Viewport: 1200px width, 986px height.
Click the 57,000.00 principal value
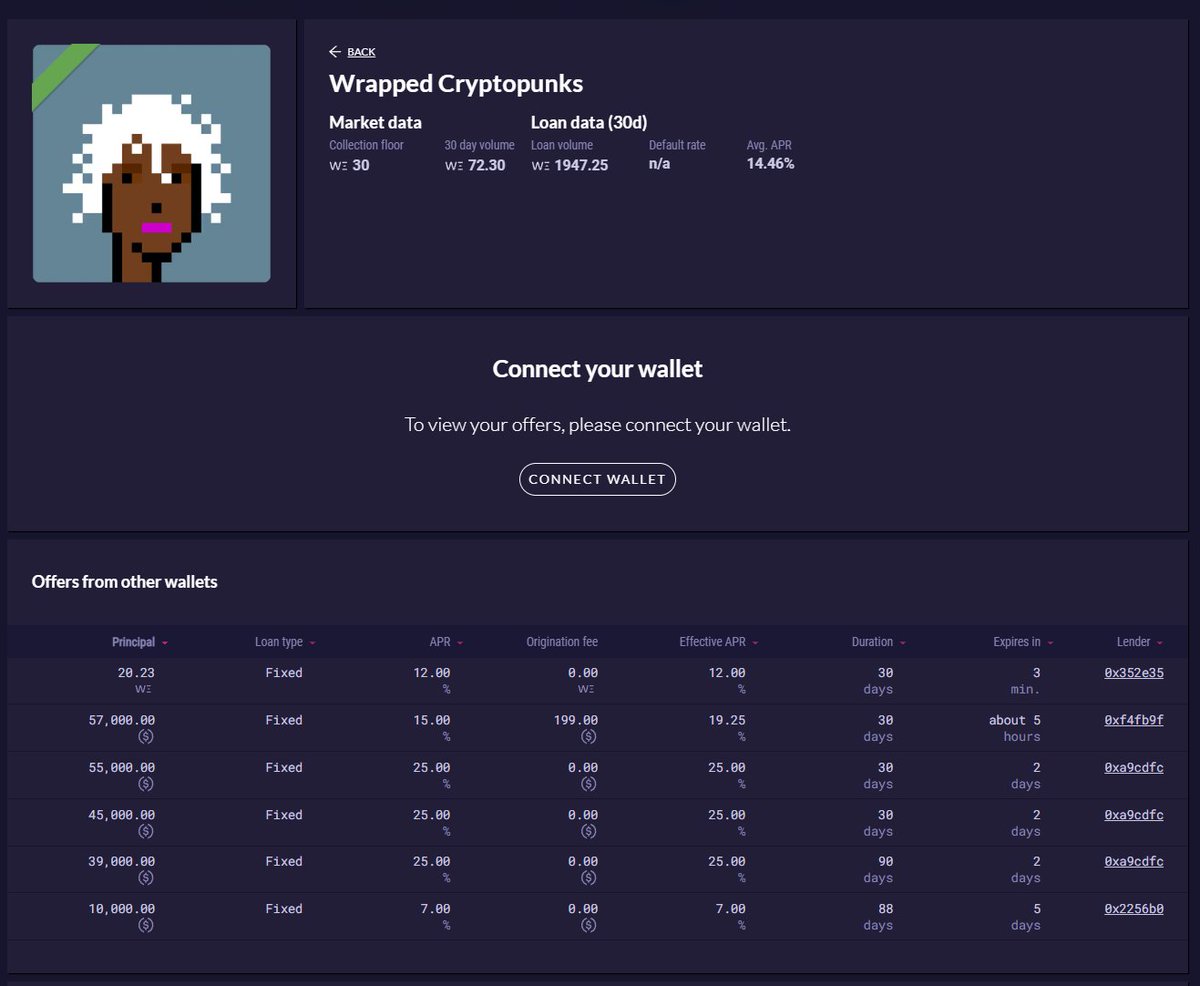point(122,720)
